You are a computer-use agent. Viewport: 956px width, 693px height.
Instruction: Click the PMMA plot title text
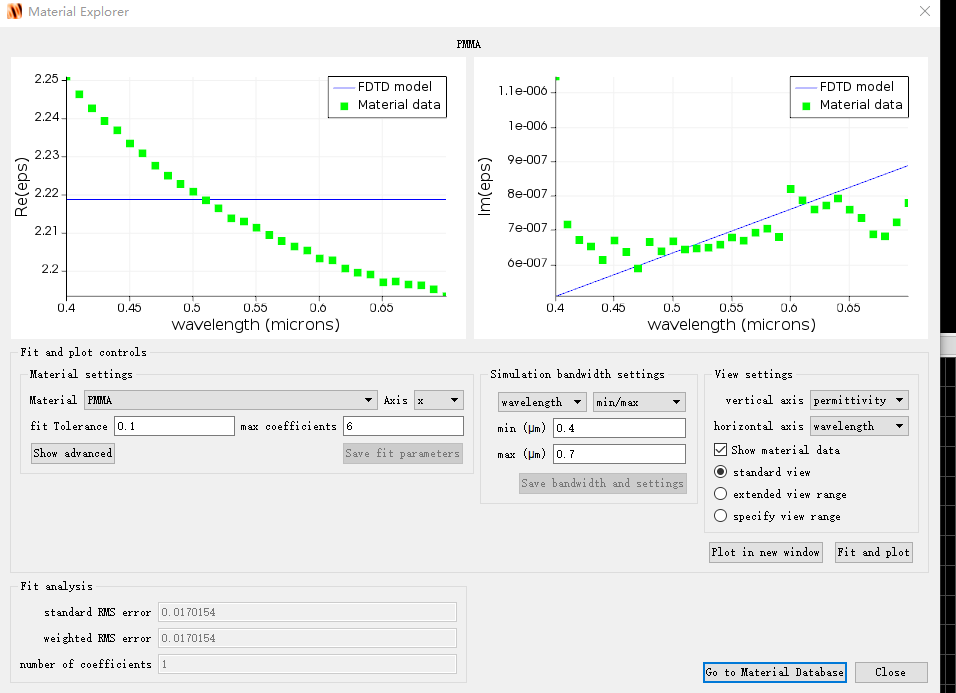468,44
